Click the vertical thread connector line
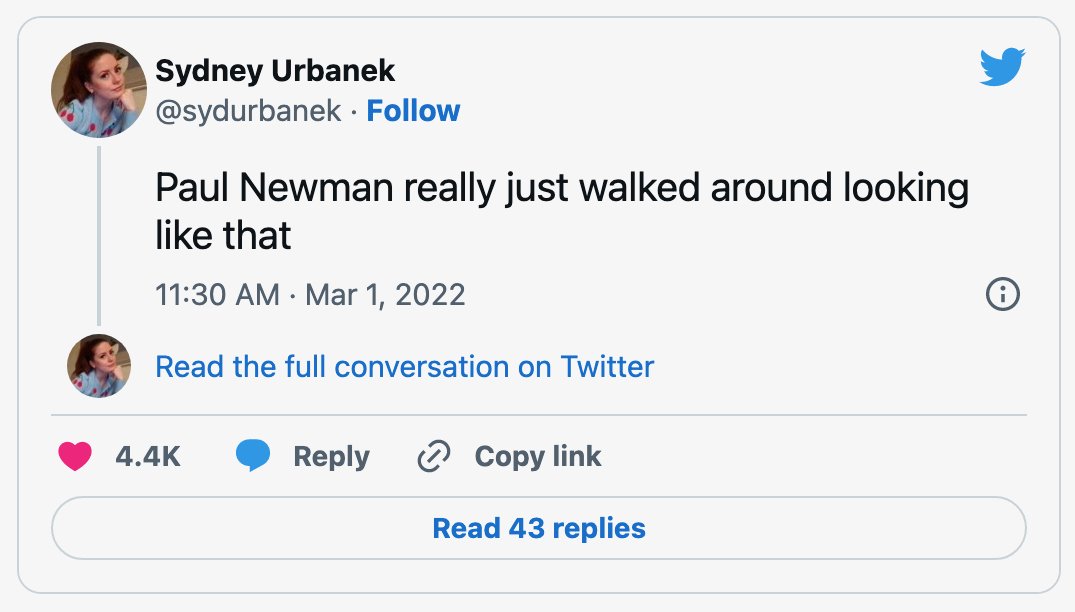This screenshot has width=1075, height=612. coord(99,236)
